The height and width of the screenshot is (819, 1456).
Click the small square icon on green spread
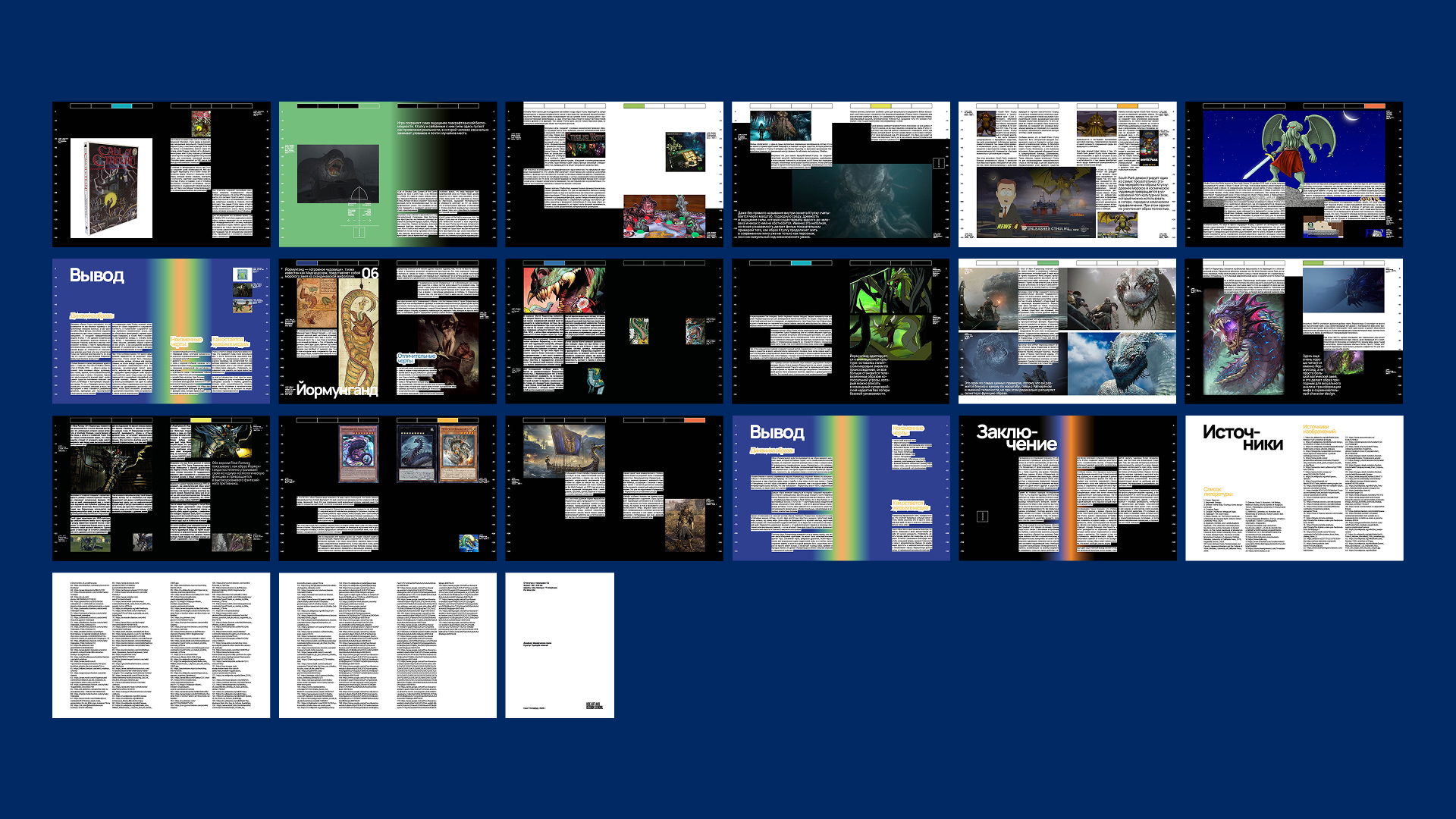click(x=359, y=232)
